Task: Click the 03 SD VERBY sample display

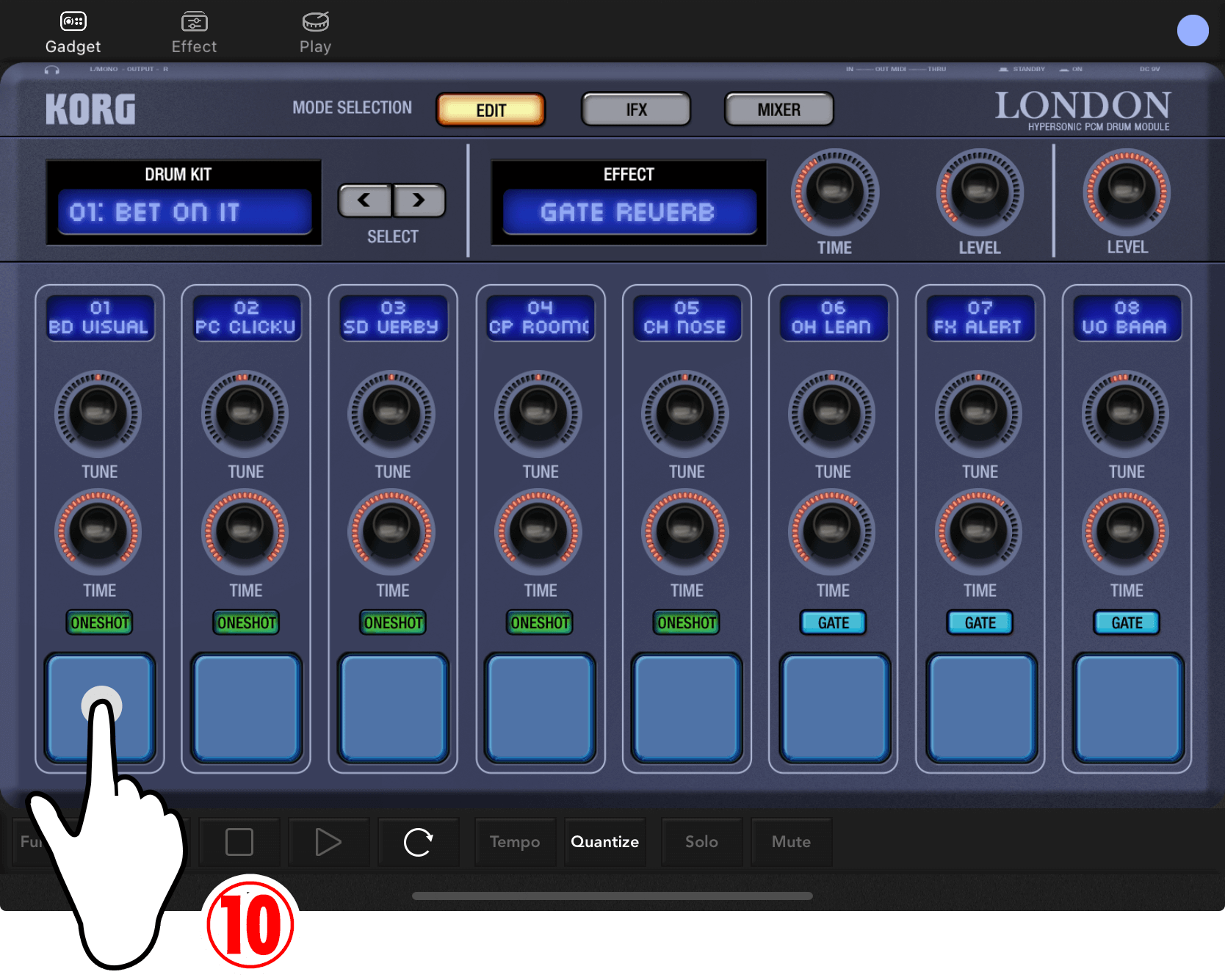Action: click(x=393, y=318)
